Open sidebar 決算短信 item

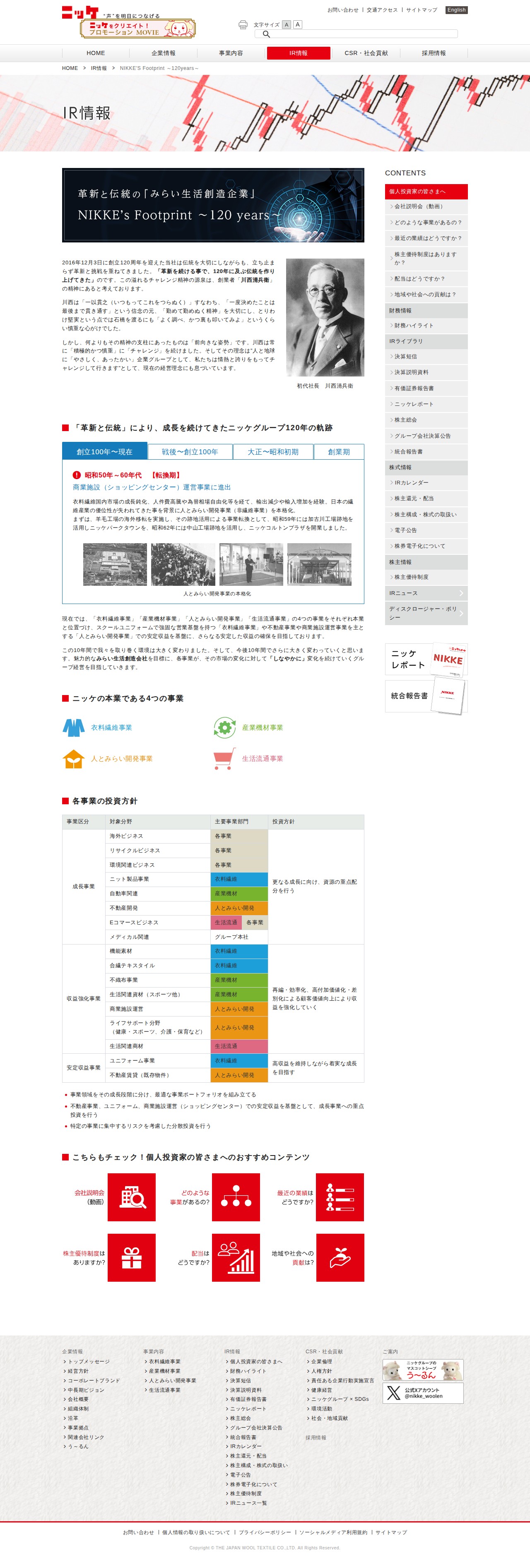pyautogui.click(x=426, y=357)
